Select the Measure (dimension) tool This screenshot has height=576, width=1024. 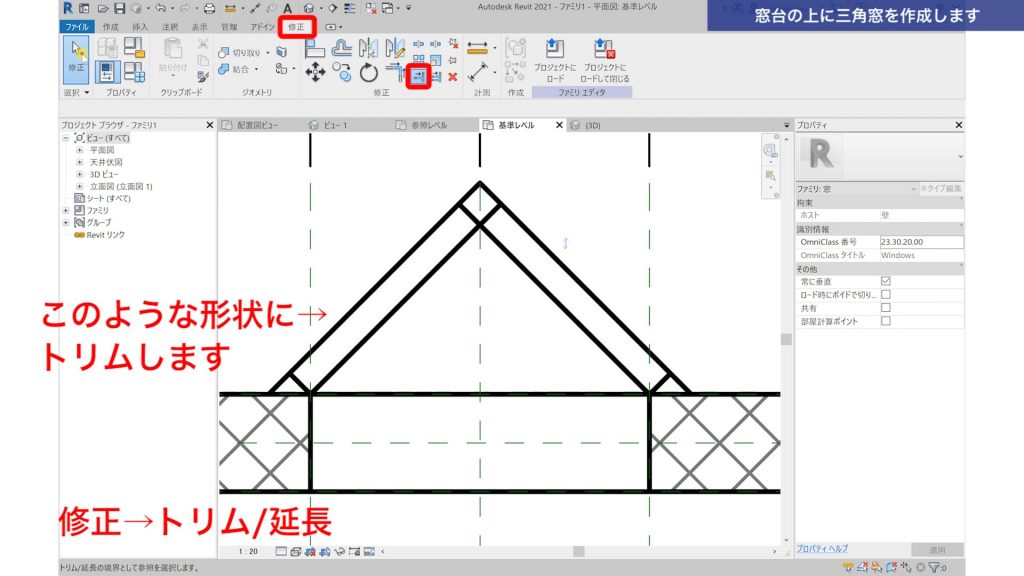tap(480, 46)
